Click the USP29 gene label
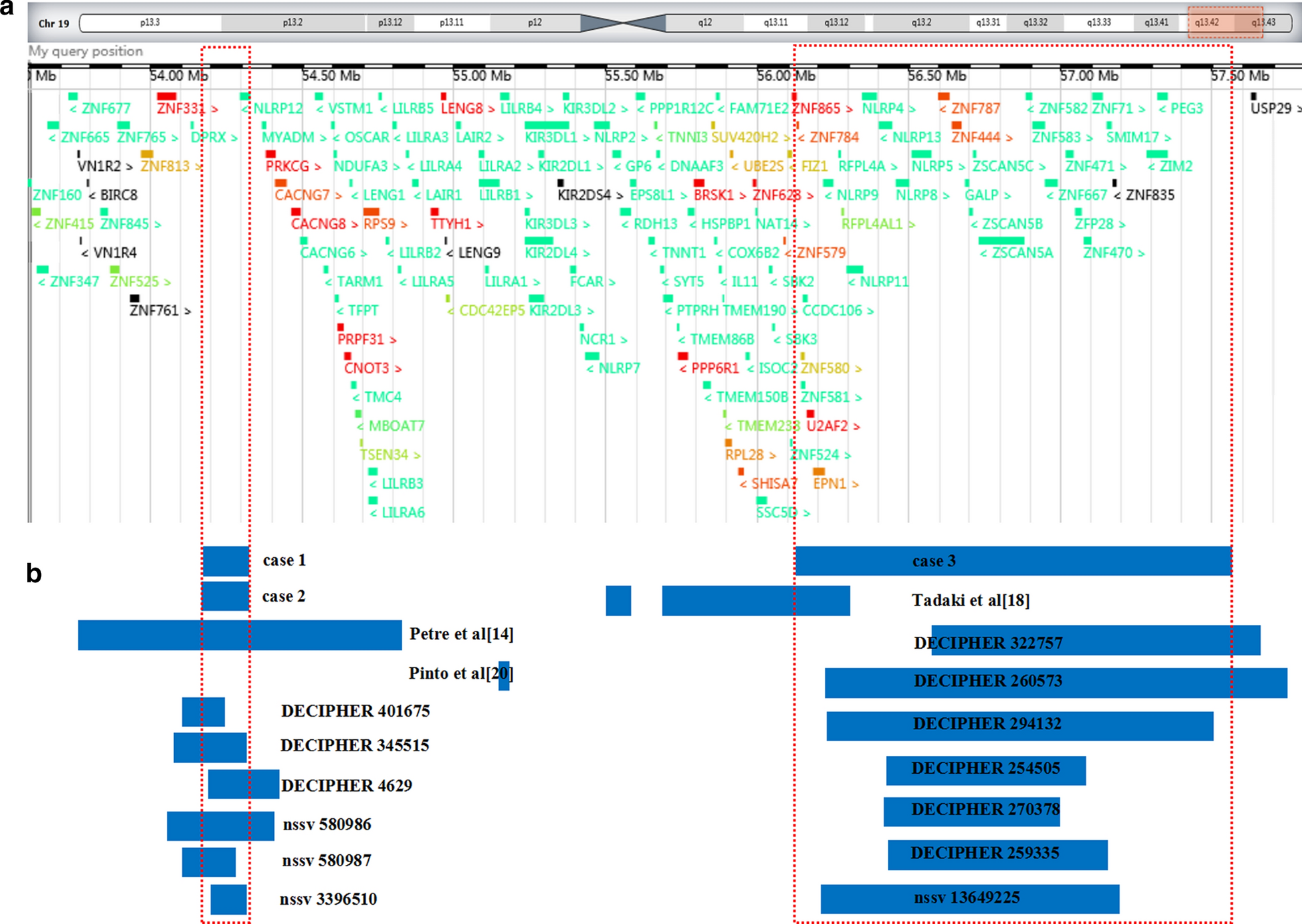This screenshot has height=924, width=1302. (1271, 108)
